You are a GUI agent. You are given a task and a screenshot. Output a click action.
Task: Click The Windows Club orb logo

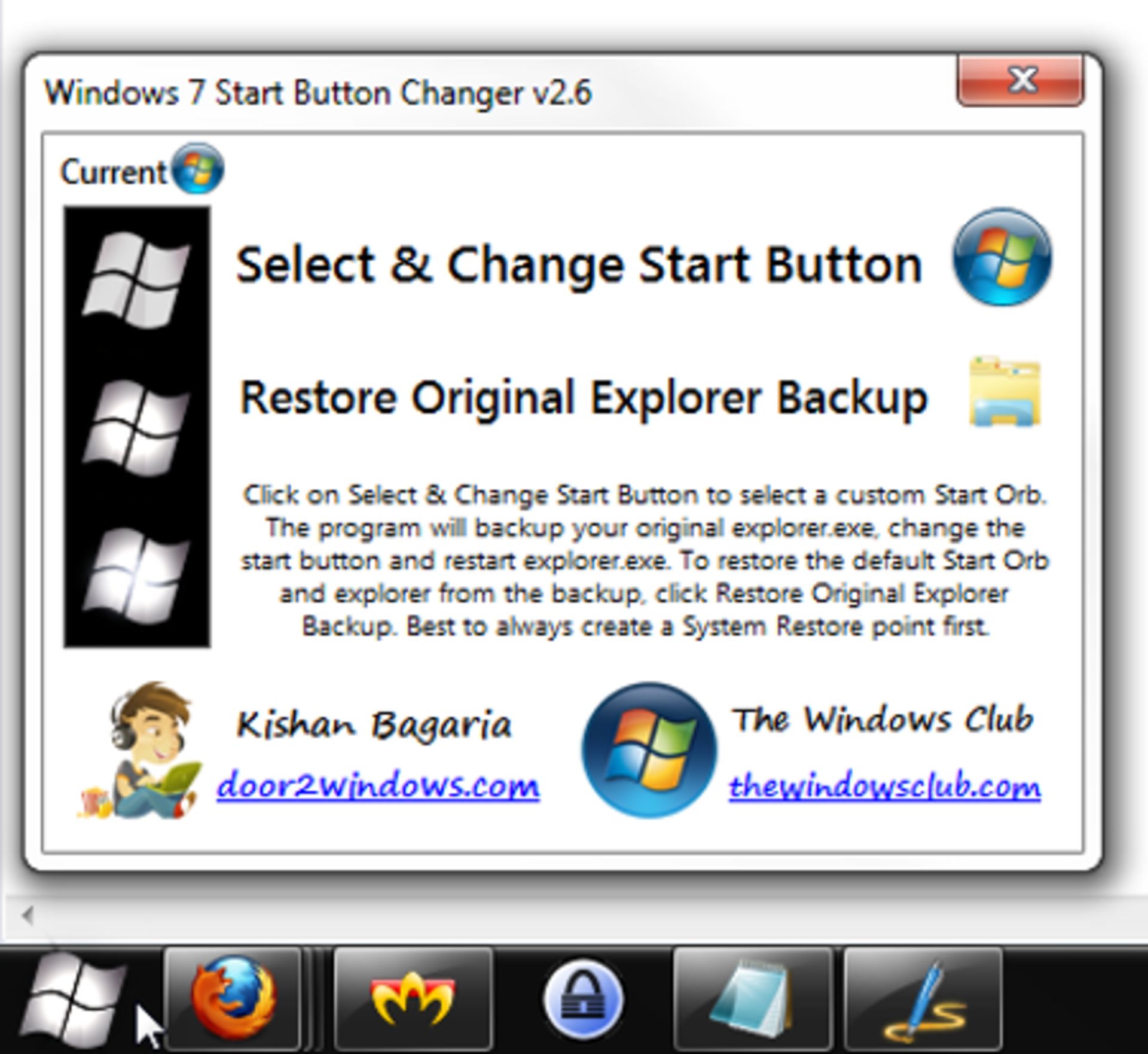click(649, 750)
